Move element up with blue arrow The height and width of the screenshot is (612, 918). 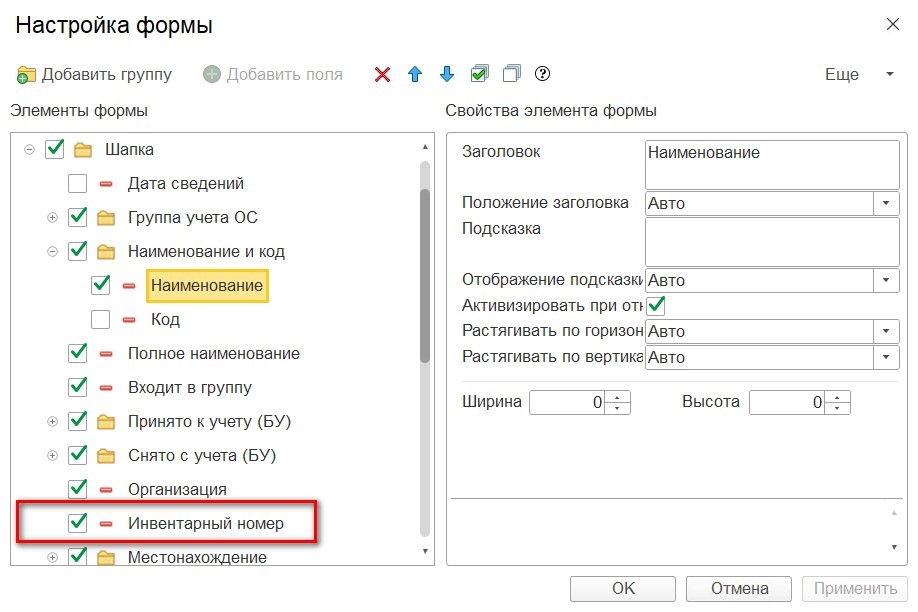(415, 74)
